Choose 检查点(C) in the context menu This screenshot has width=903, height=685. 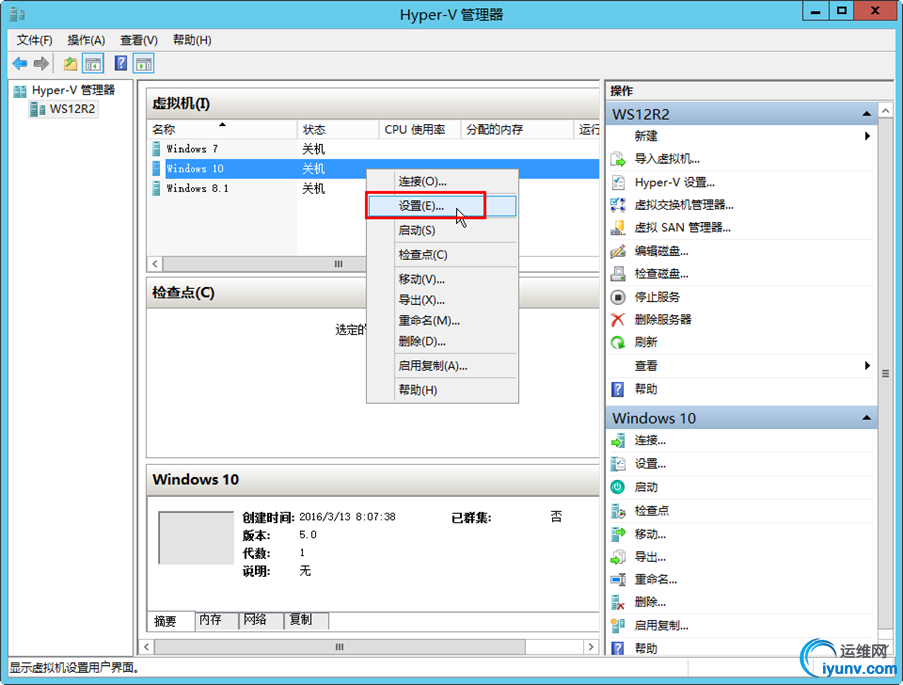pyautogui.click(x=442, y=255)
